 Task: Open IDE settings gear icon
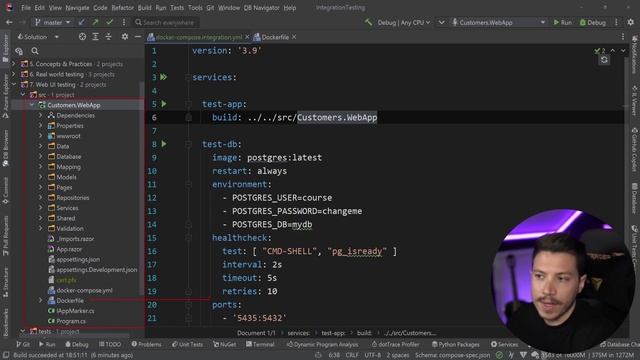click(631, 22)
